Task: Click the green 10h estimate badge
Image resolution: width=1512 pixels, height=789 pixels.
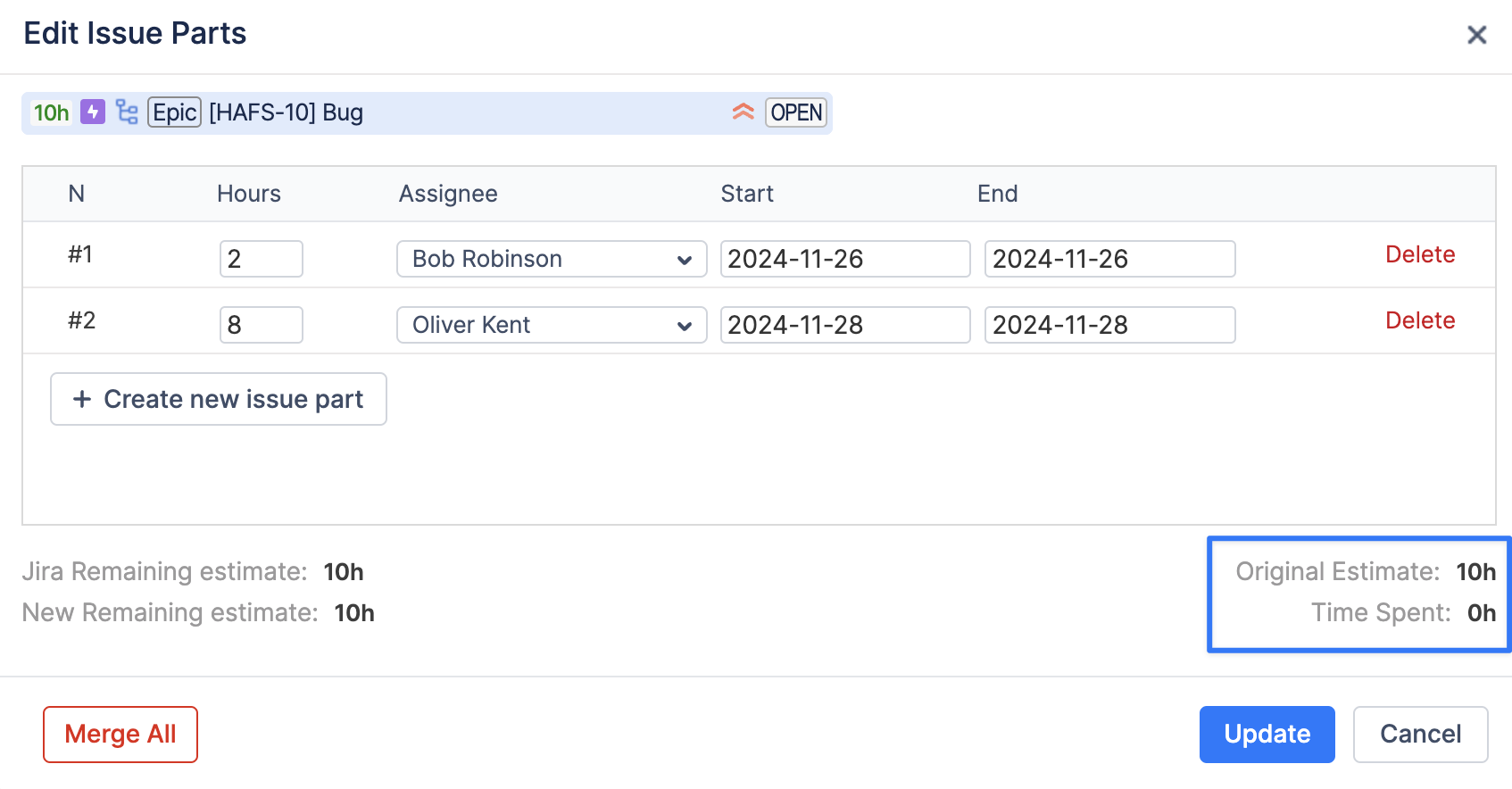Action: click(x=51, y=112)
